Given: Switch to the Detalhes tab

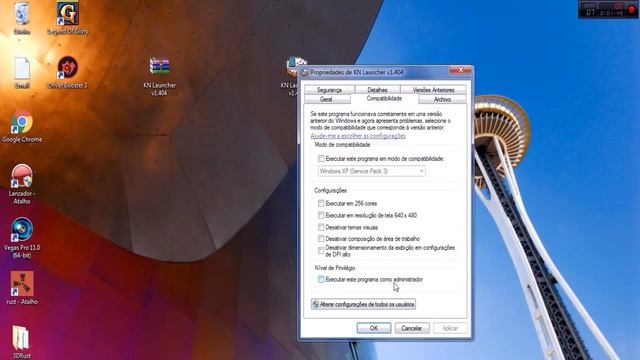Looking at the screenshot, I should click(x=378, y=90).
